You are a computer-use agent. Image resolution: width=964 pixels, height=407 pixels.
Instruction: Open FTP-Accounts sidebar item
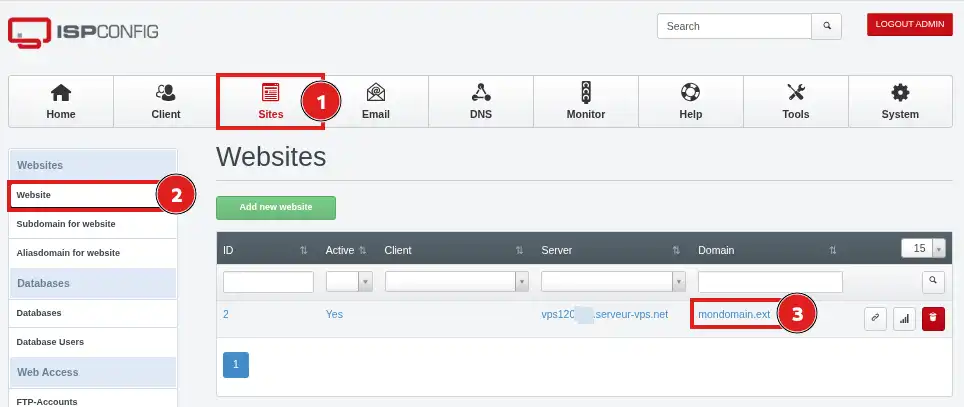pos(93,398)
